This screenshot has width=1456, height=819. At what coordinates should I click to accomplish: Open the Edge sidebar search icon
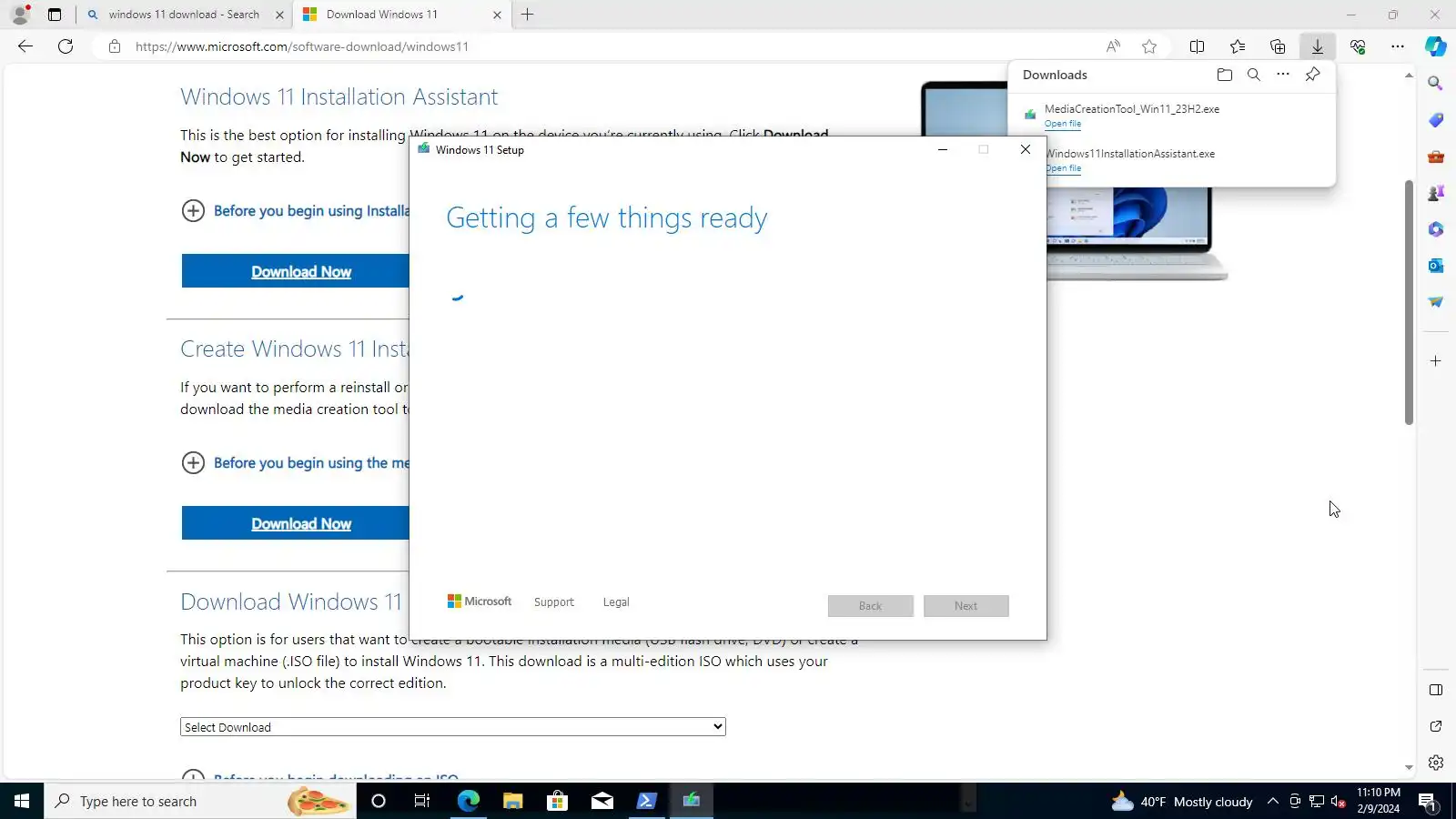(x=1436, y=84)
